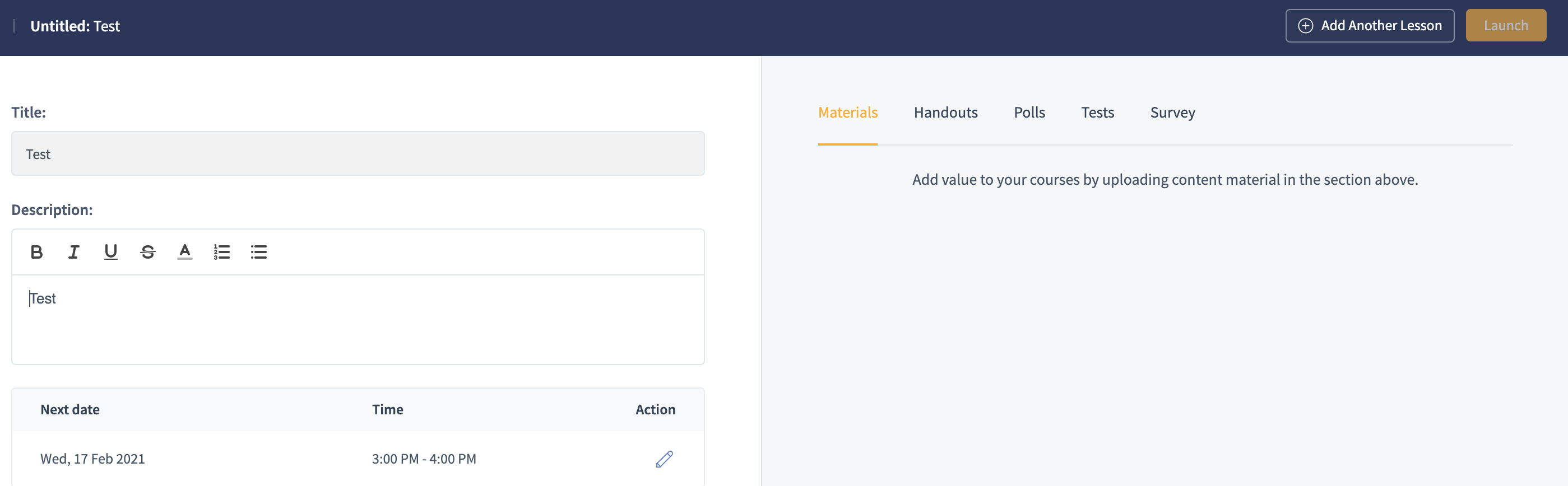Click the plus icon in Add Another Lesson
1568x486 pixels.
1305,26
